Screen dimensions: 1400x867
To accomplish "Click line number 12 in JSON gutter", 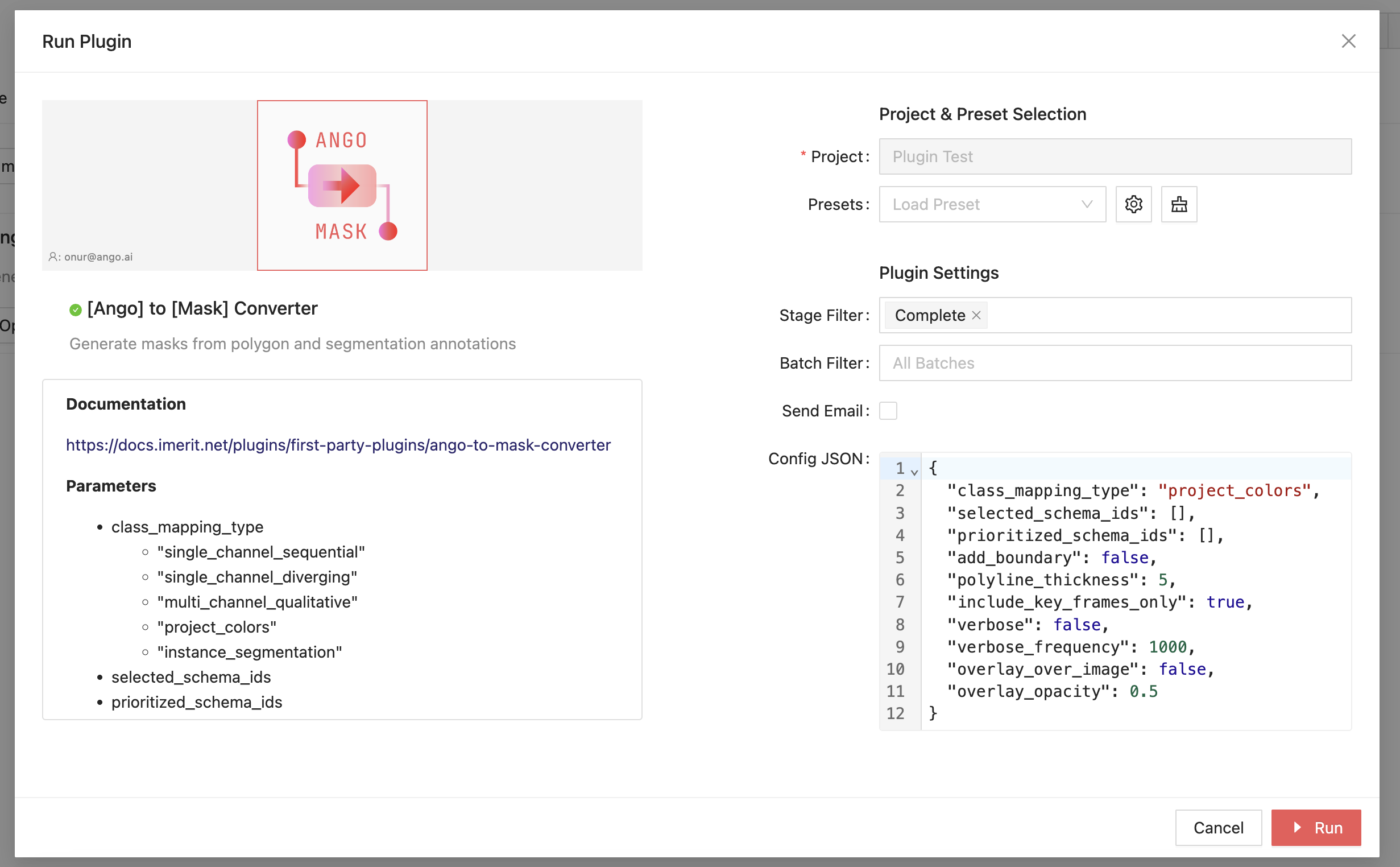I will pos(895,713).
